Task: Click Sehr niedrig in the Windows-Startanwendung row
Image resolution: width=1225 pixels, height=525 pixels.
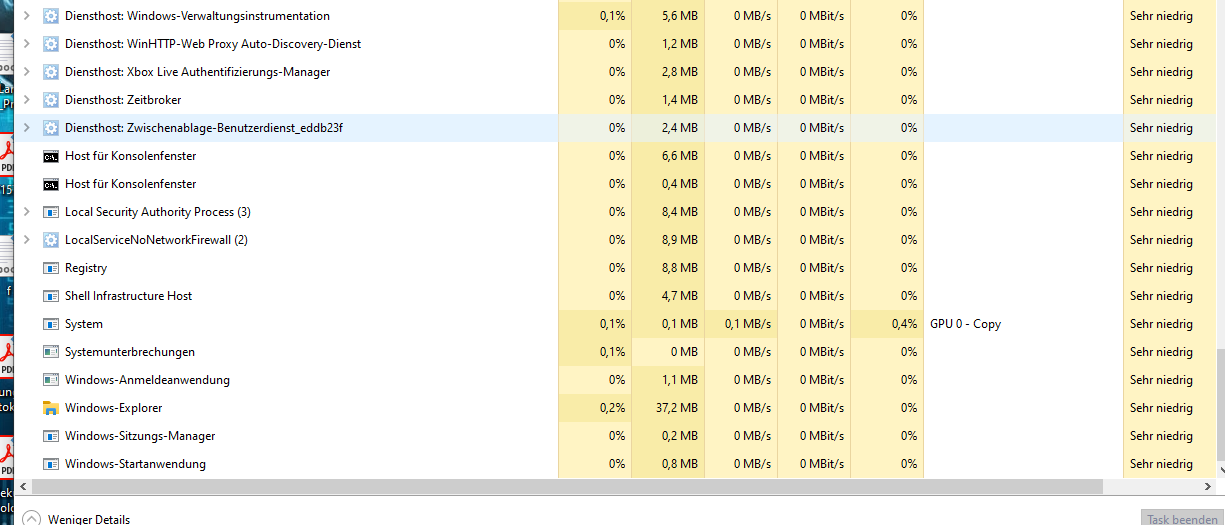Action: click(1161, 464)
